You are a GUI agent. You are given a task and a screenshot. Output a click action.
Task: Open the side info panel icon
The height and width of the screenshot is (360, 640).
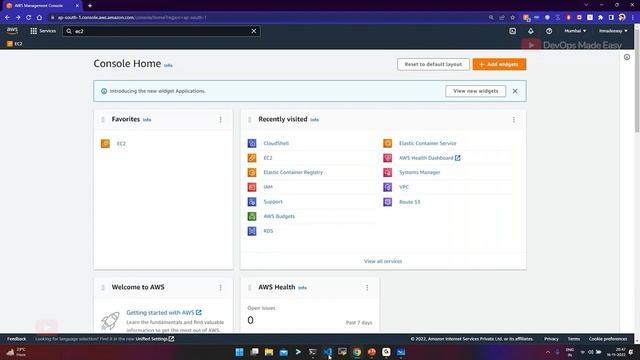[x=627, y=57]
